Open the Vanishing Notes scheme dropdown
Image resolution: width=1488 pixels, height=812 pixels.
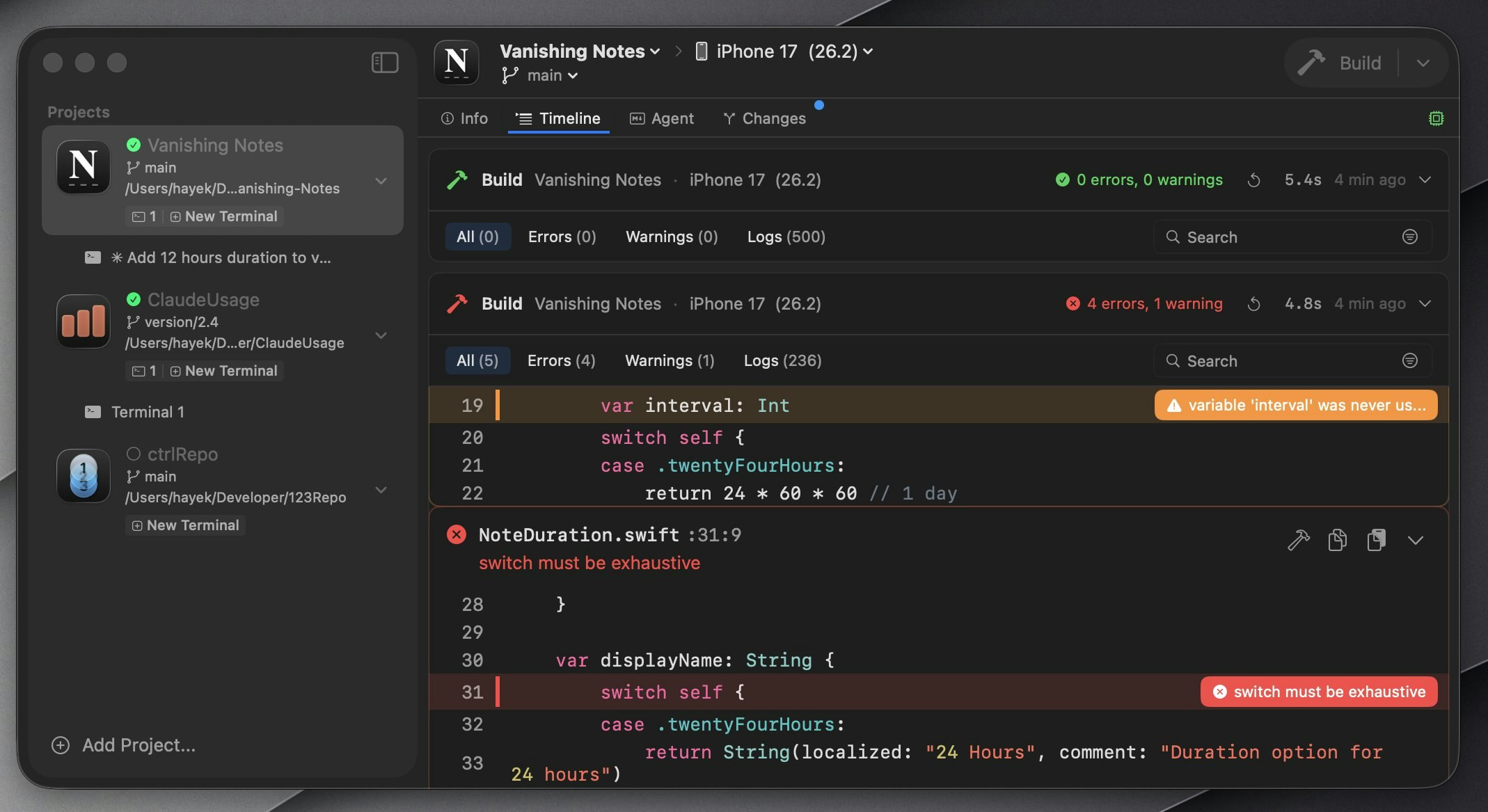coord(580,51)
